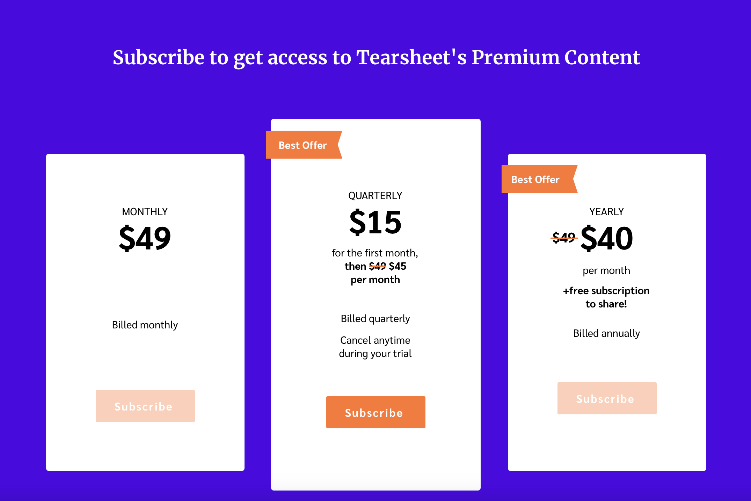
Task: Select the $49 Monthly price
Action: pos(145,239)
